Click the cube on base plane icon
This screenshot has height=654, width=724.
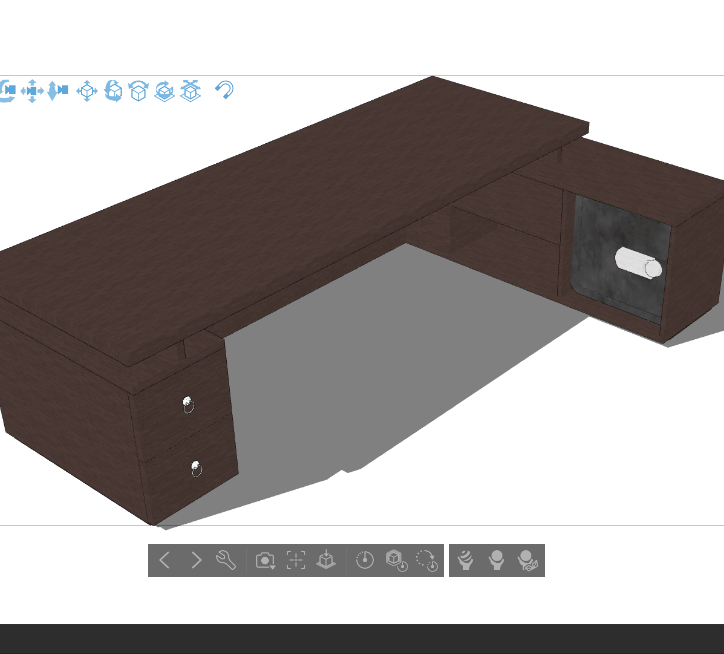pyautogui.click(x=326, y=560)
